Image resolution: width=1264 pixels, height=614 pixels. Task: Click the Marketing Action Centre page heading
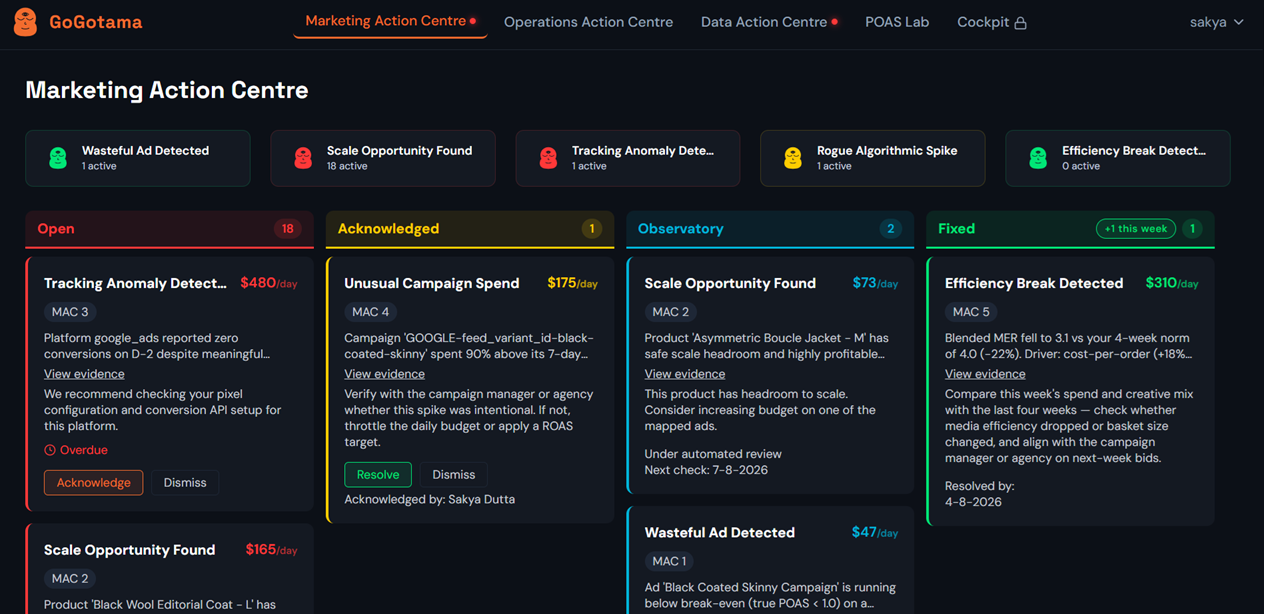click(167, 90)
